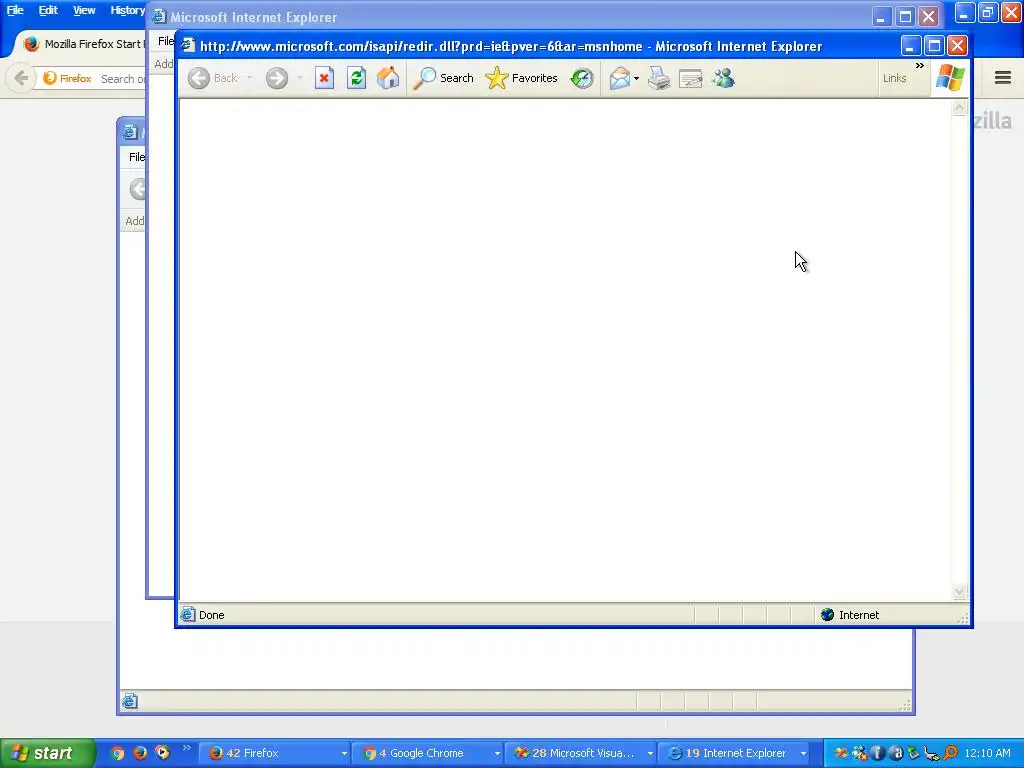Open the 42 Firefox taskbar group

click(275, 753)
